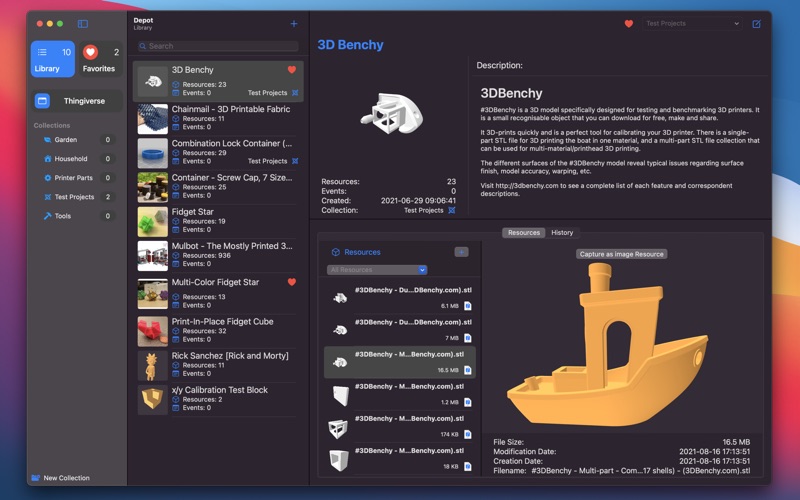Open the Household collection
Image resolution: width=800 pixels, height=500 pixels.
(77, 159)
